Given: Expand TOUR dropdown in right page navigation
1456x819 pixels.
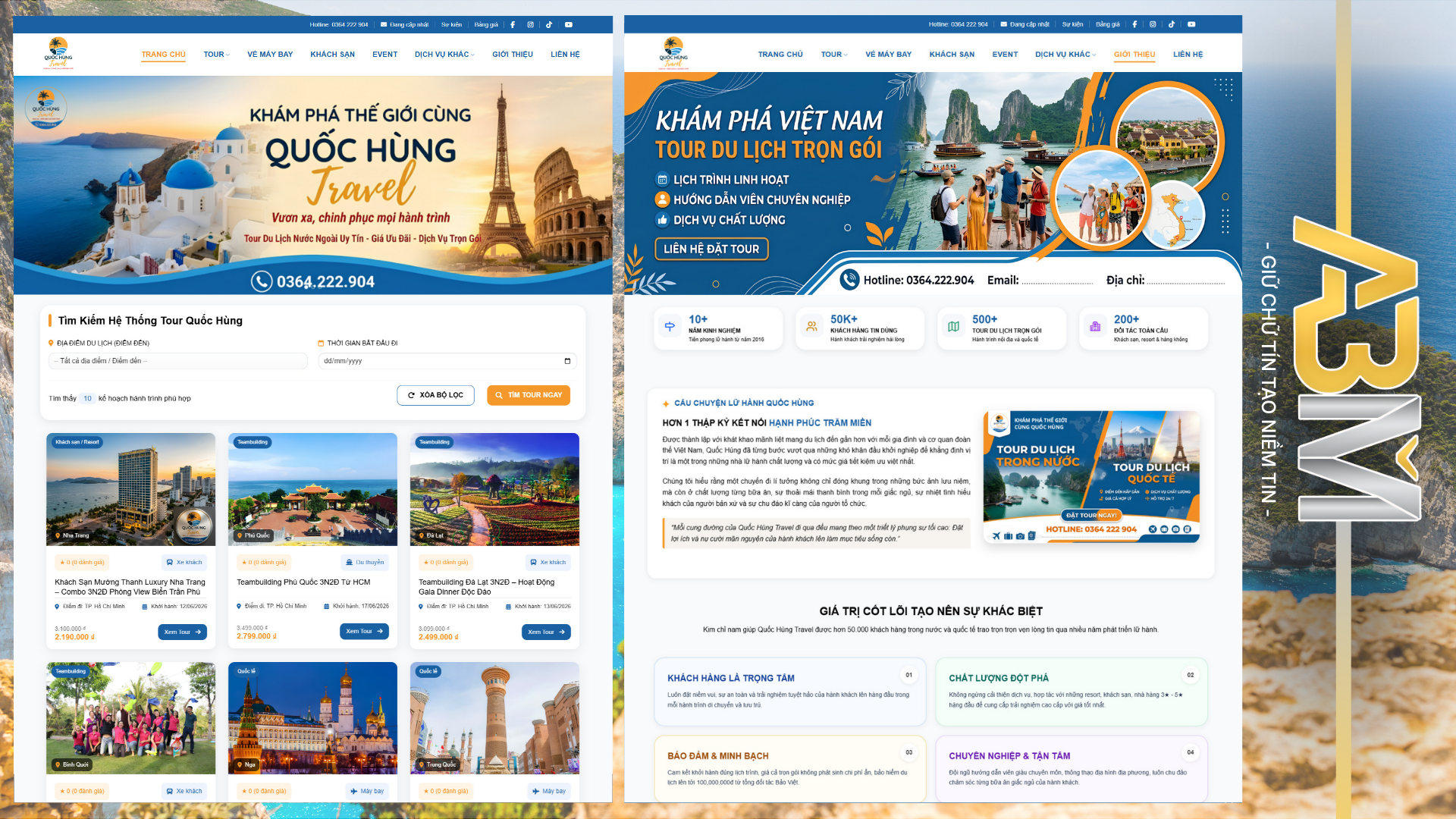Looking at the screenshot, I should tap(834, 55).
